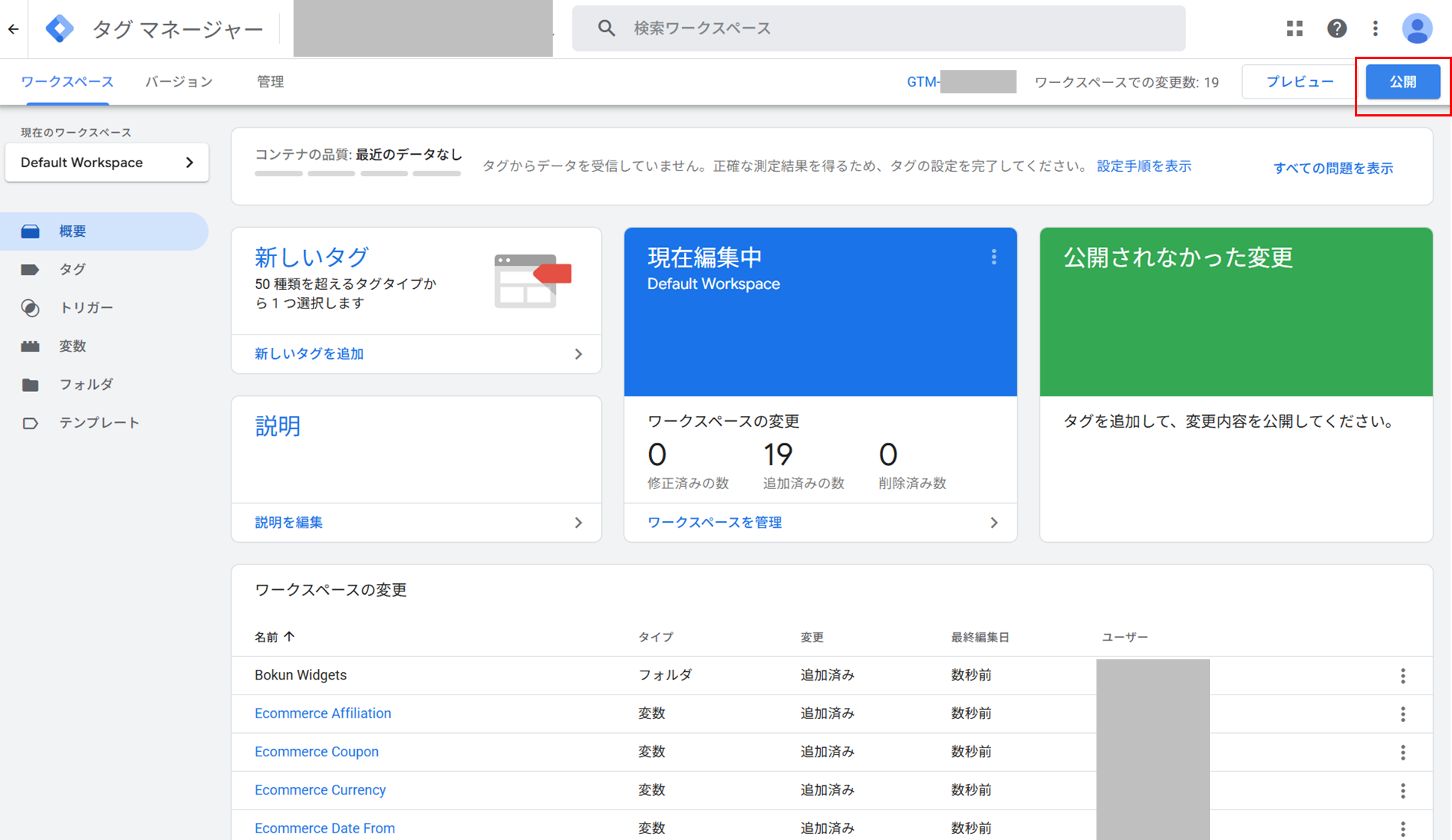Click the back arrow icon
This screenshot has height=840, width=1452.
[13, 29]
